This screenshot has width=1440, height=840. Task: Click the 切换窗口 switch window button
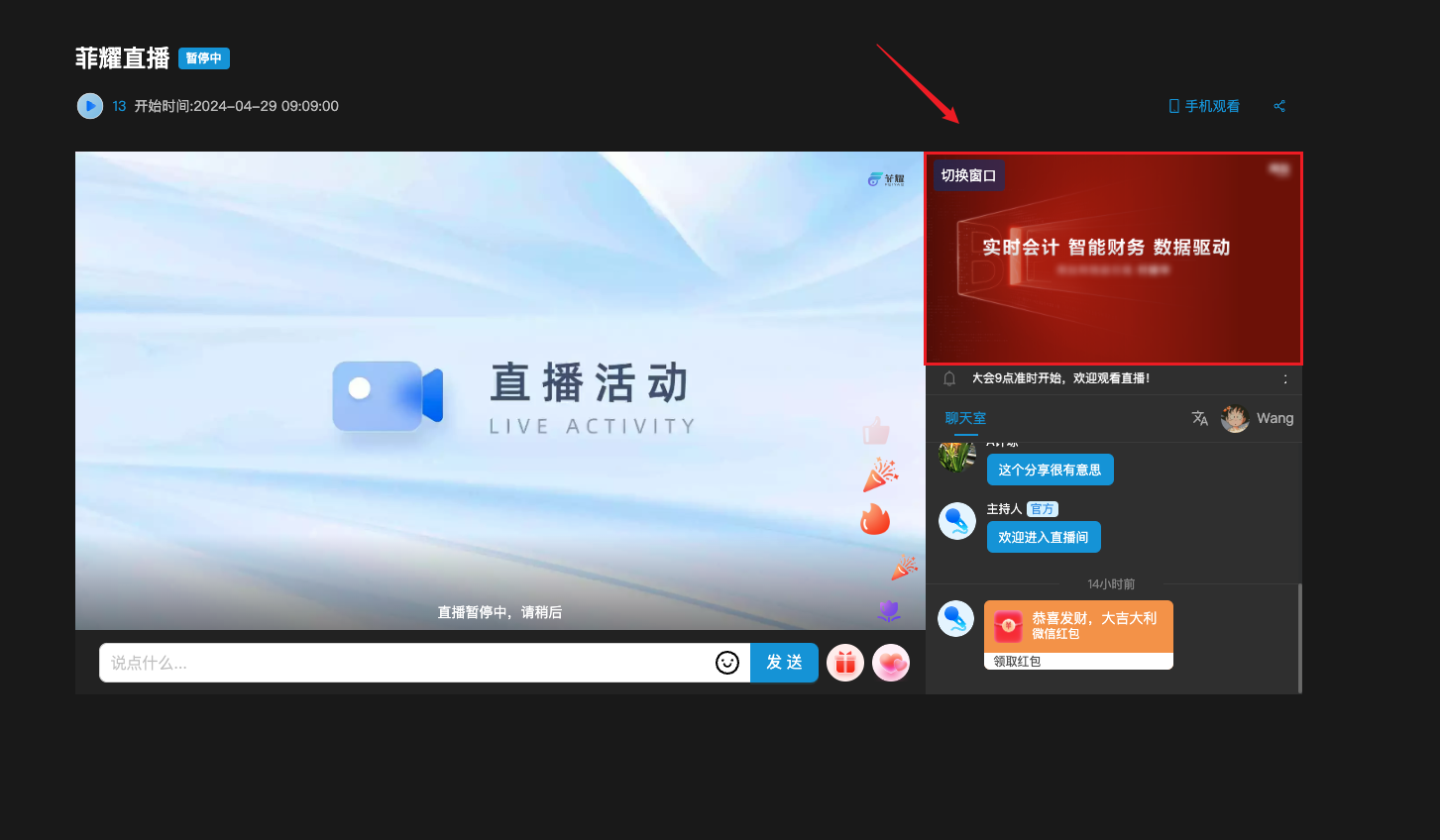[x=968, y=175]
